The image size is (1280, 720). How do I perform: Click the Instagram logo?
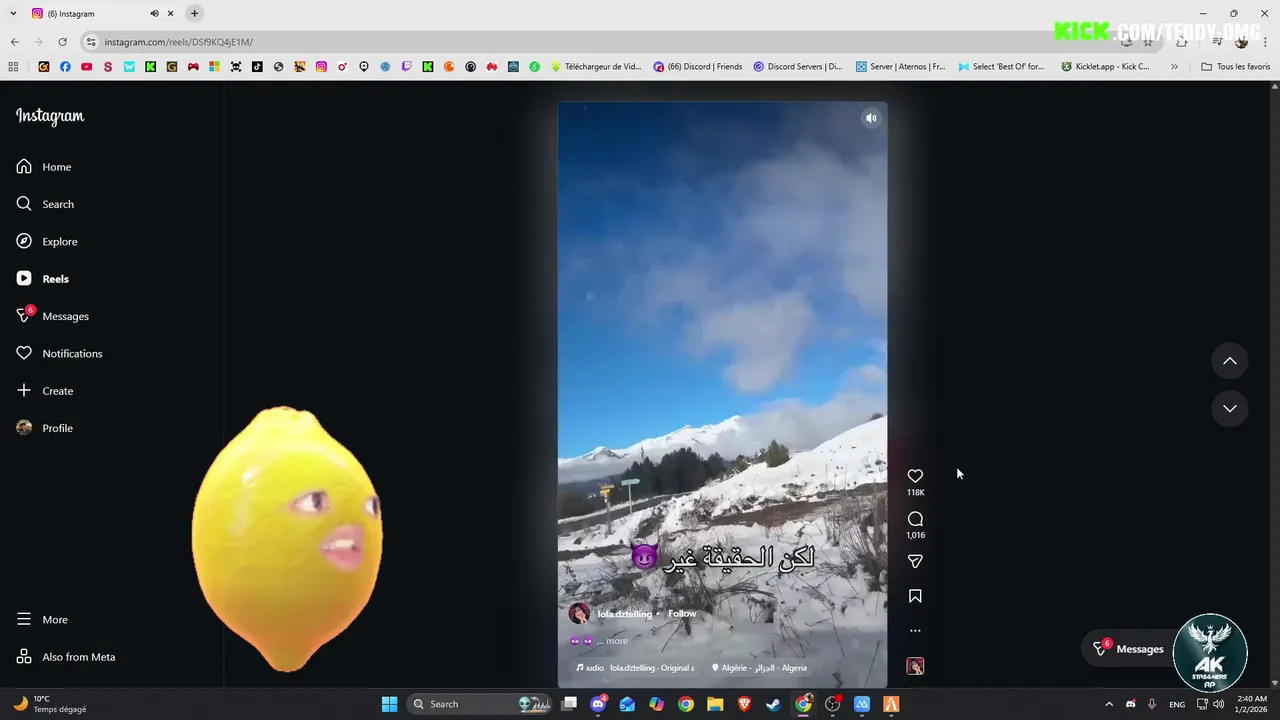pos(50,116)
